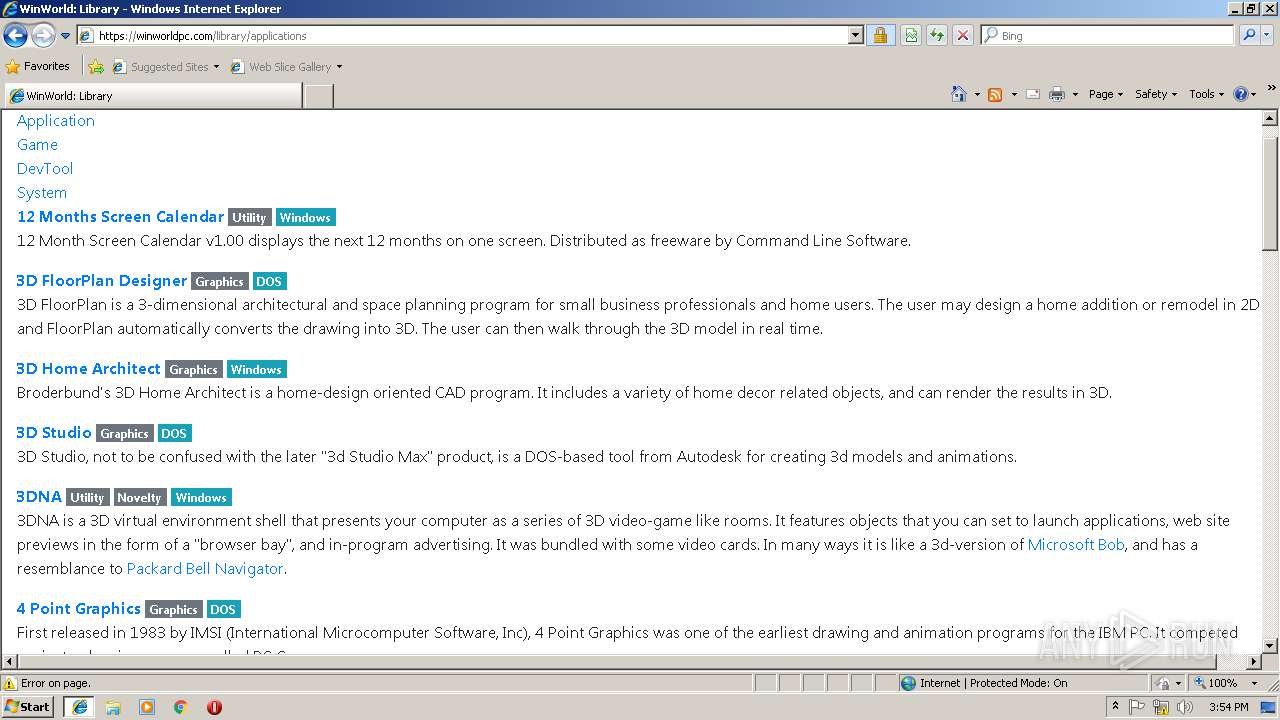This screenshot has height=720, width=1280.
Task: Open Google Chrome taskbar icon
Action: pos(181,707)
